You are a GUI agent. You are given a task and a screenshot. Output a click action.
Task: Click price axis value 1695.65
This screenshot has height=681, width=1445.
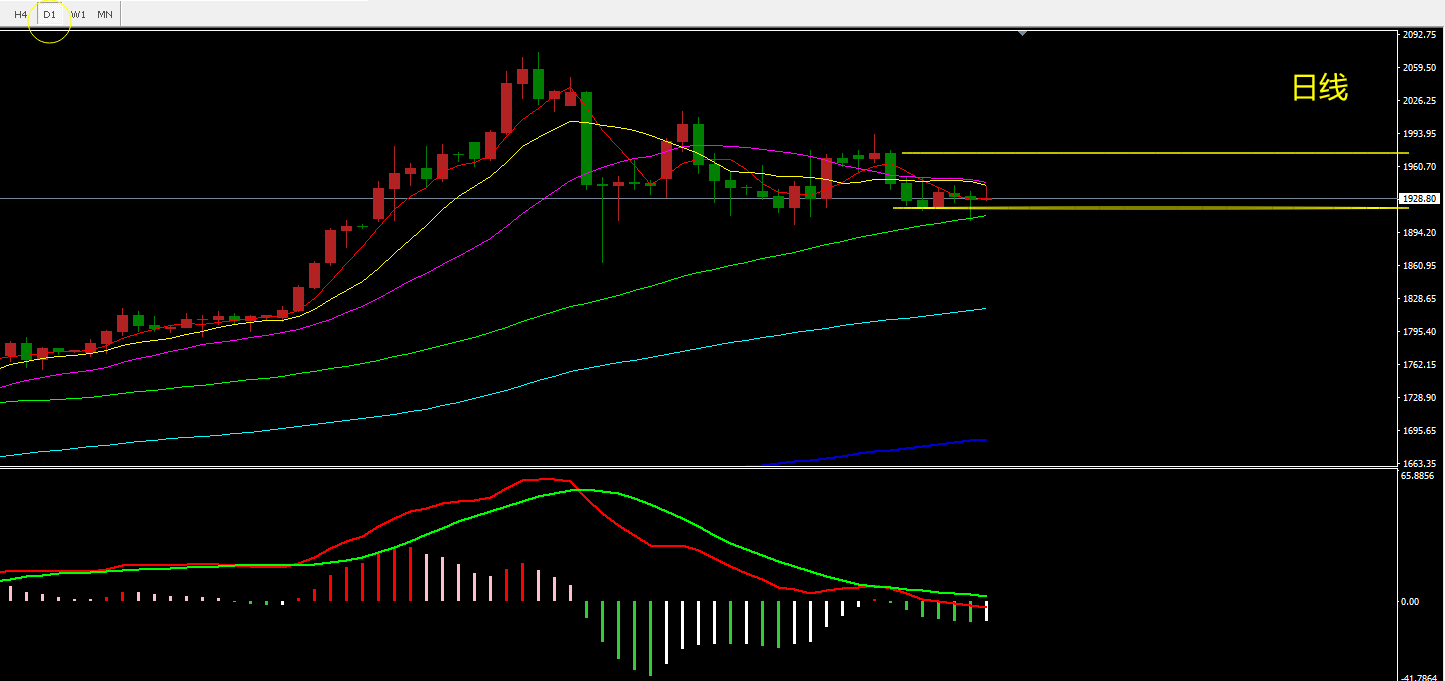[x=1420, y=430]
